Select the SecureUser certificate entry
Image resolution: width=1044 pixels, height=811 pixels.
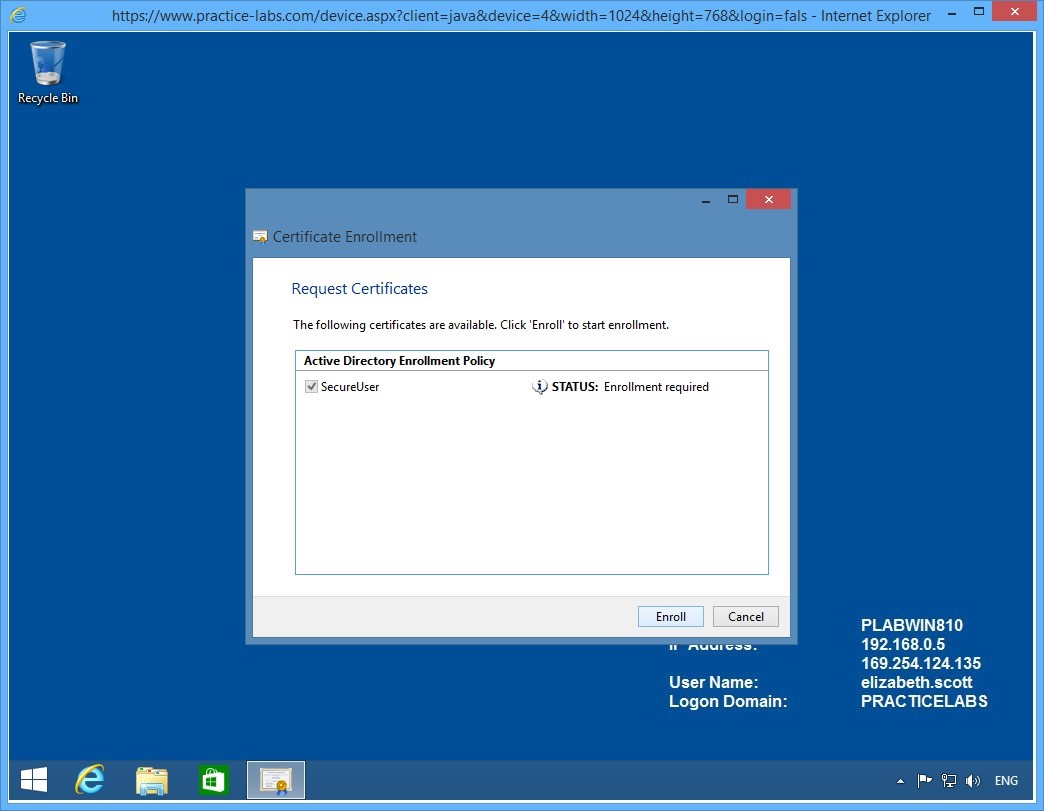point(352,386)
